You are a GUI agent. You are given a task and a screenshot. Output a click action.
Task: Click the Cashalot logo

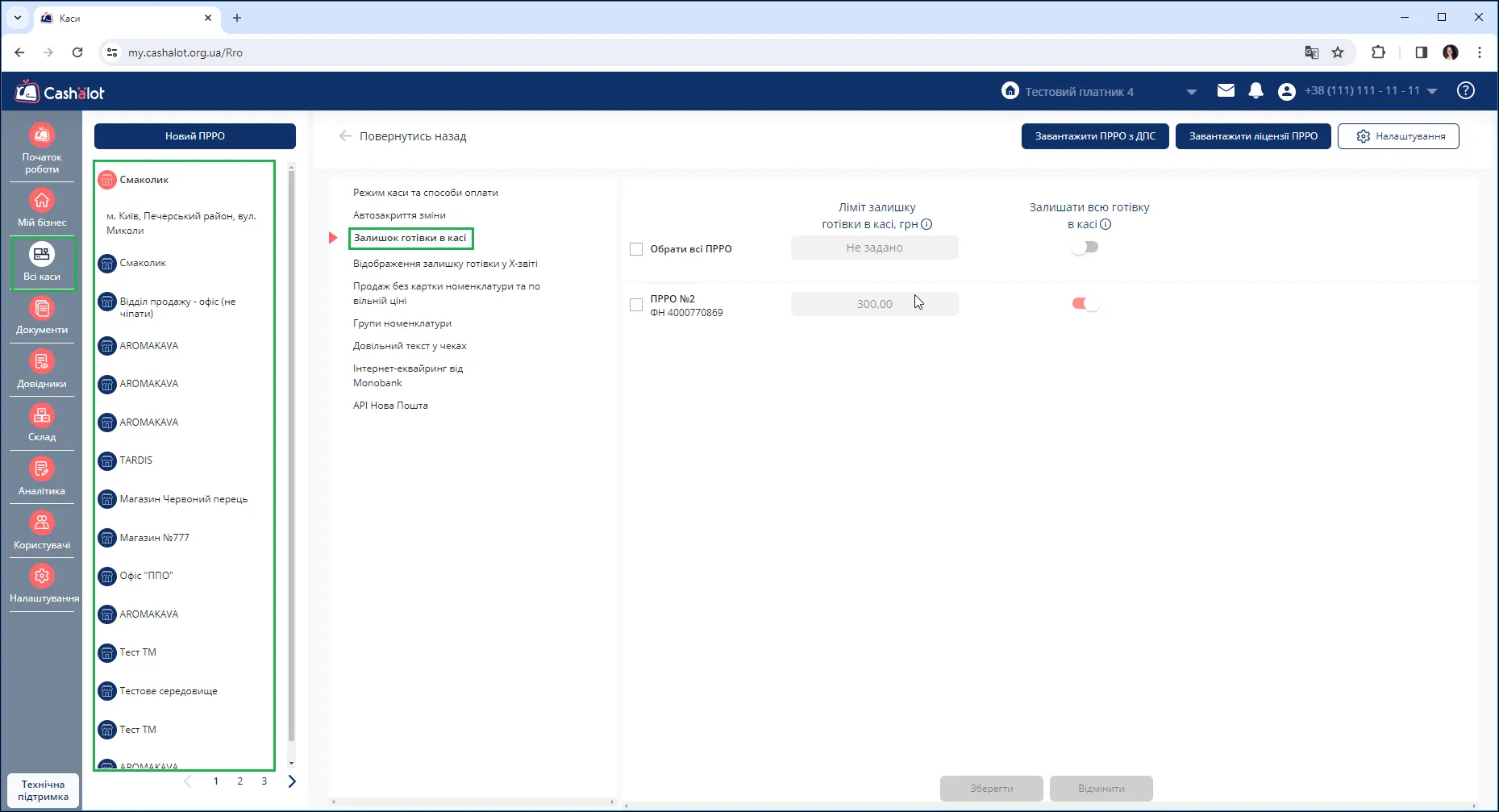pyautogui.click(x=60, y=92)
